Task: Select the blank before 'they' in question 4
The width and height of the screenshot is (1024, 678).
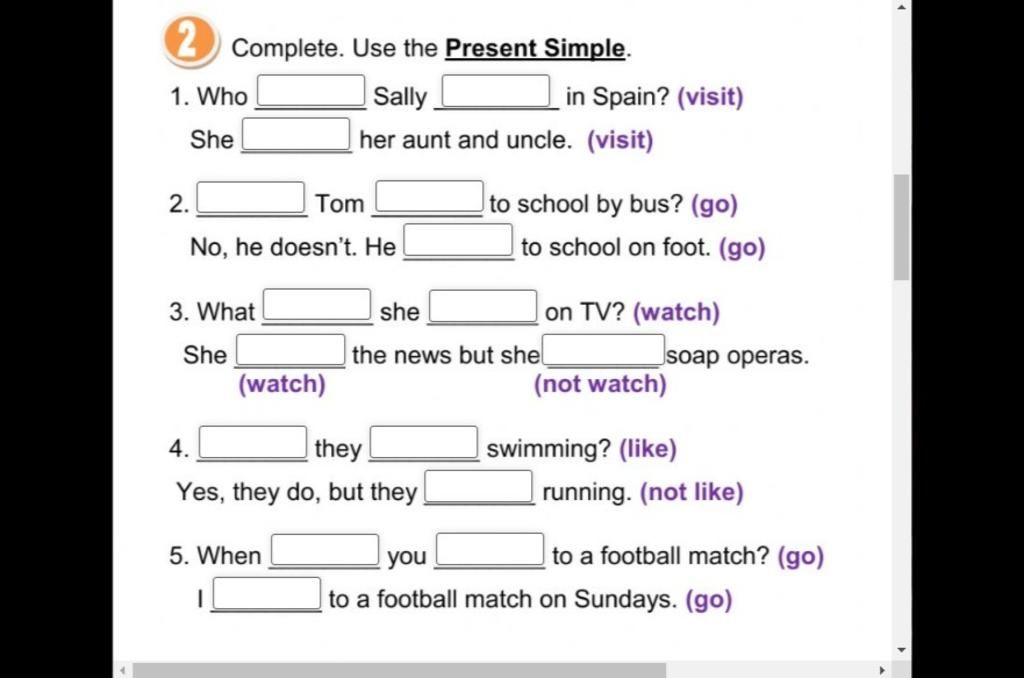Action: pyautogui.click(x=253, y=442)
